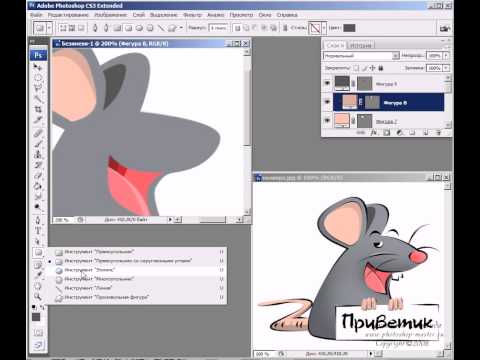The width and height of the screenshot is (480, 360).
Task: Swap foreground and background colors
Action: 42,307
